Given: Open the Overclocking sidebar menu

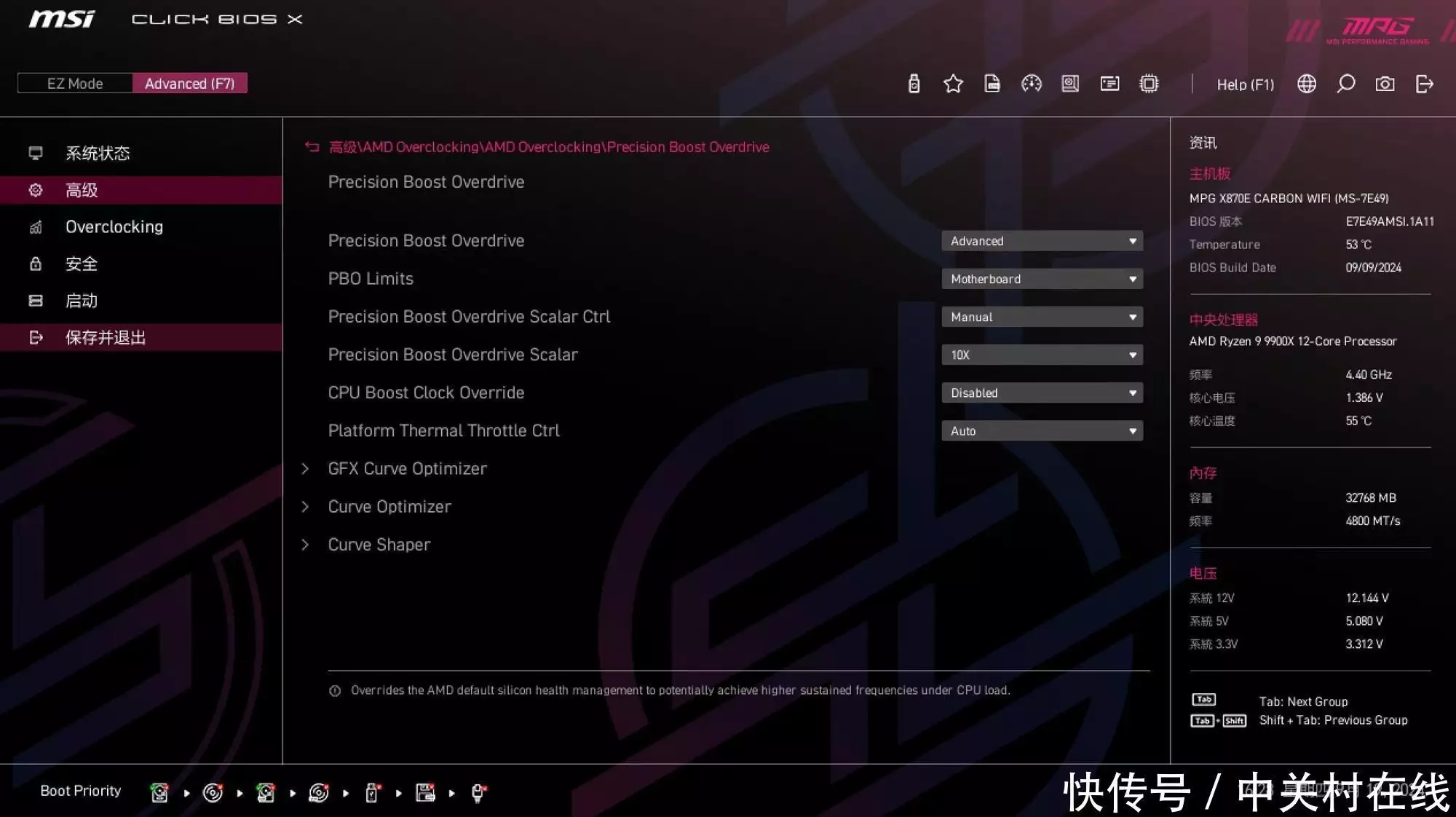Looking at the screenshot, I should click(x=141, y=227).
